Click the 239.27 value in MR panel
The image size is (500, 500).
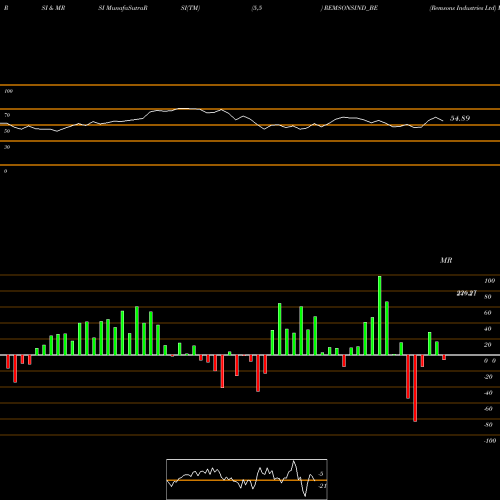[x=466, y=293]
